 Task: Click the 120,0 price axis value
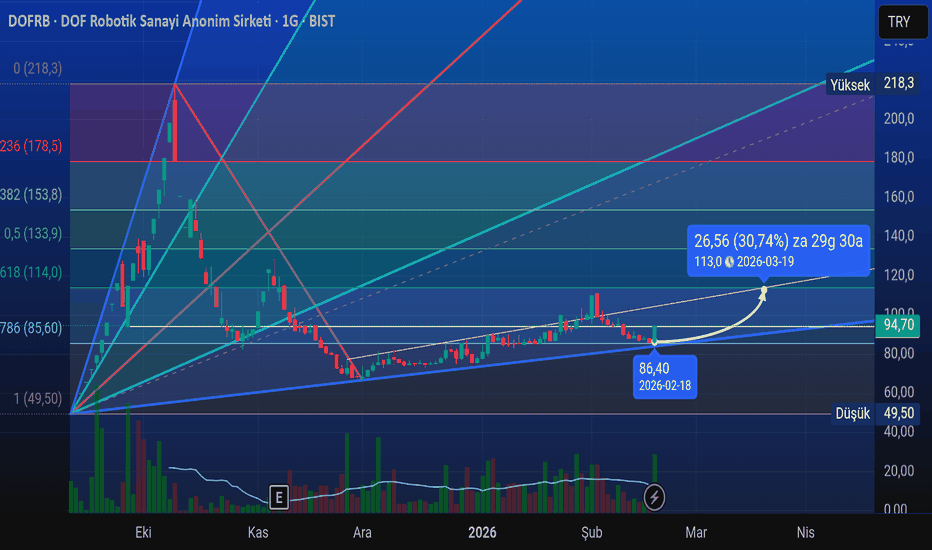pos(899,275)
